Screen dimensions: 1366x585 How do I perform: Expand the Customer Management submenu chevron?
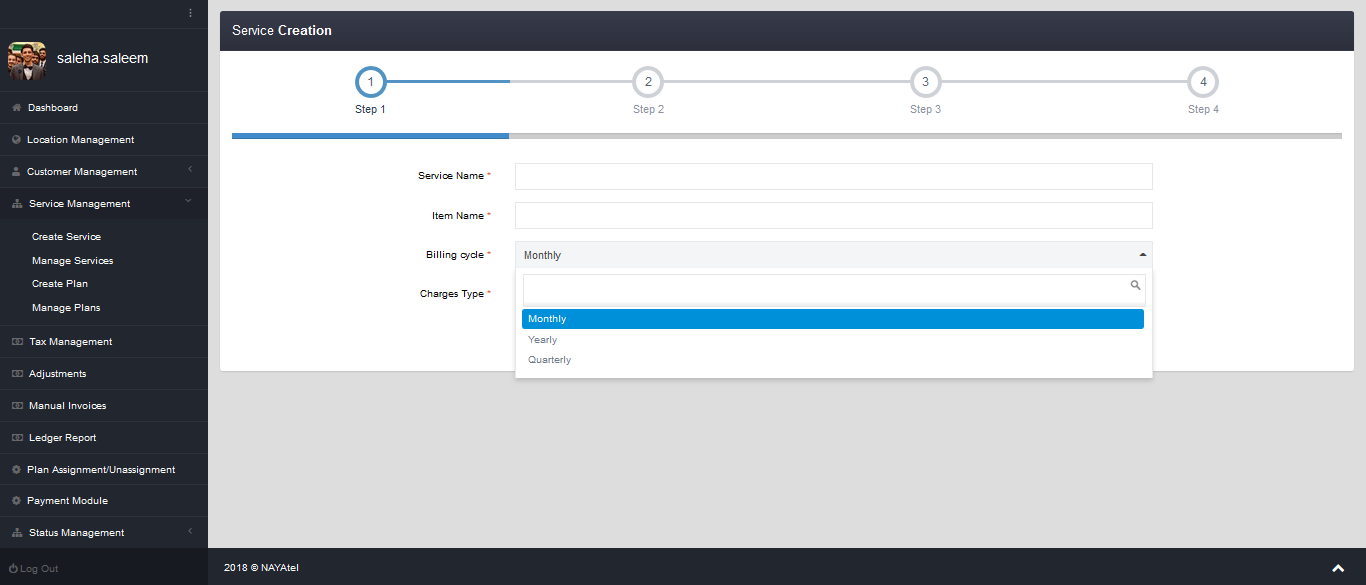(190, 170)
